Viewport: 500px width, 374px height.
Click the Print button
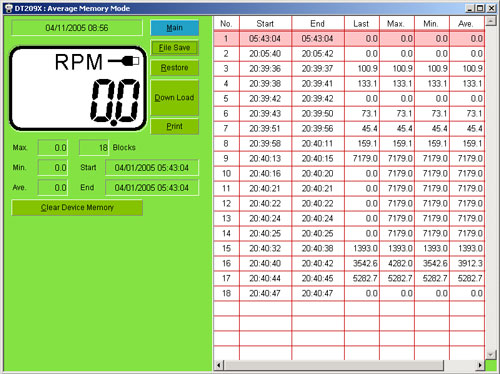click(x=175, y=126)
